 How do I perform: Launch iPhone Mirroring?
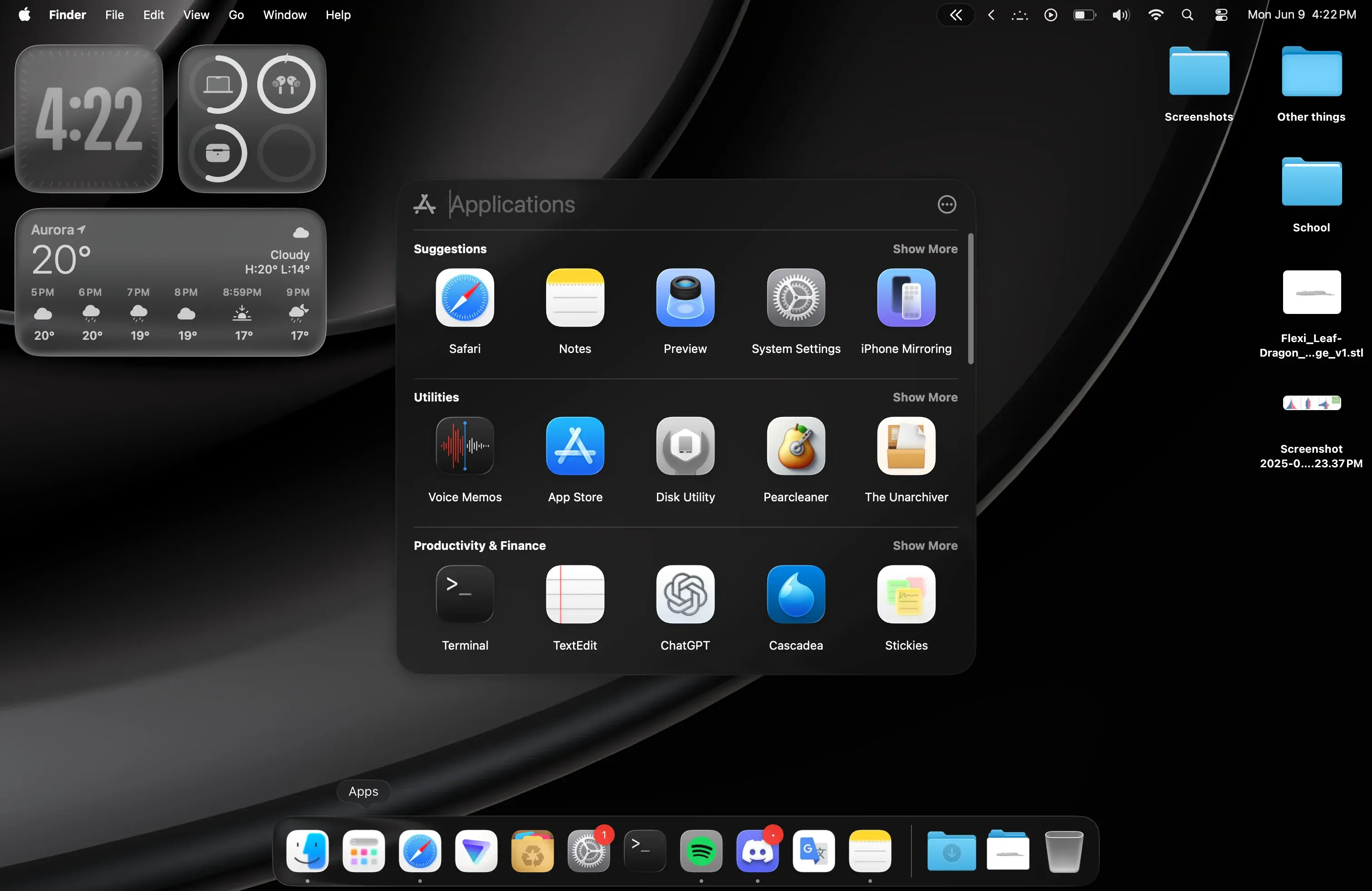pyautogui.click(x=906, y=298)
